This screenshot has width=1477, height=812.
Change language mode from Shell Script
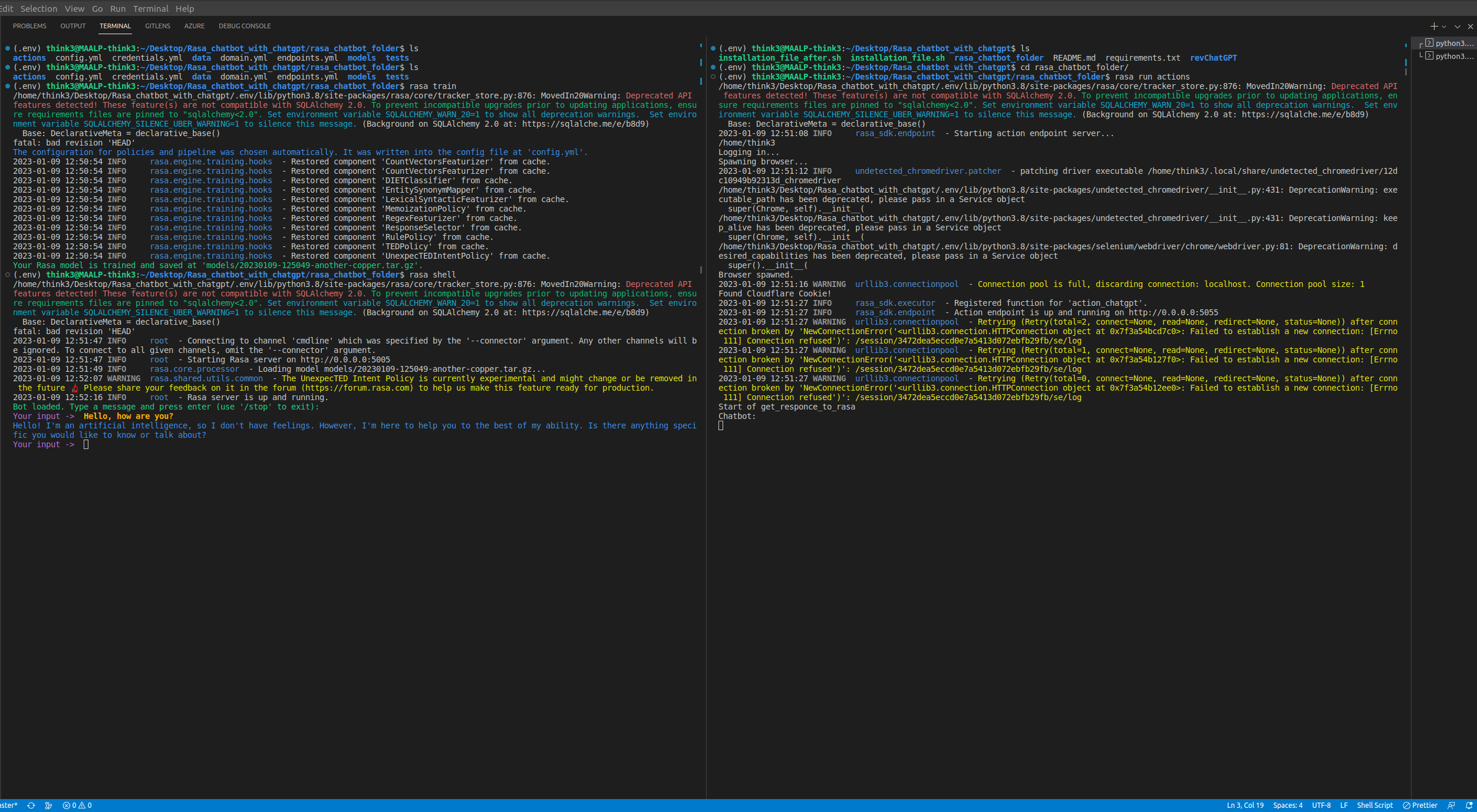click(x=1374, y=806)
